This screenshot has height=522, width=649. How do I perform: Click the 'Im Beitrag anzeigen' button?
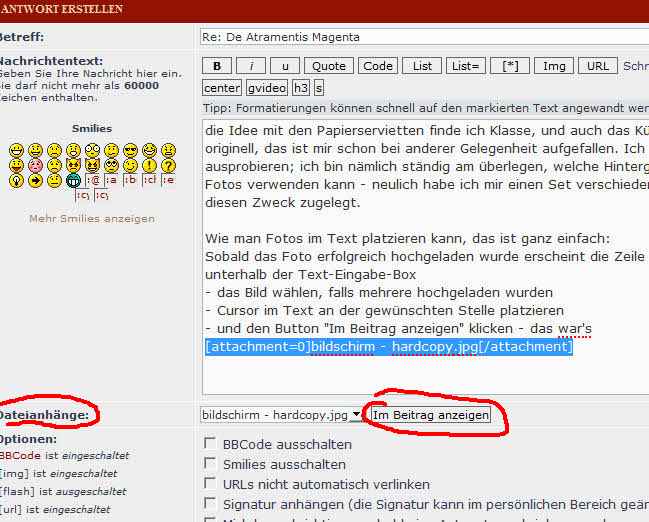(430, 415)
